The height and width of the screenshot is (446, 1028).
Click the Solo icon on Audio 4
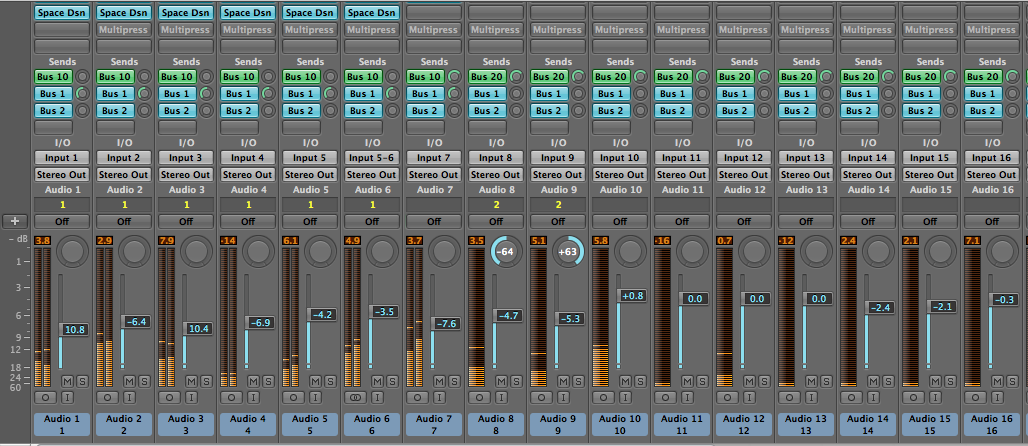coord(268,381)
